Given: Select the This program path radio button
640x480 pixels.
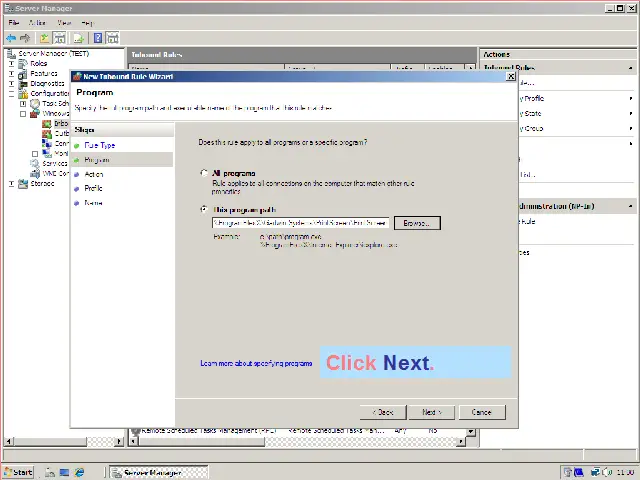Looking at the screenshot, I should [x=205, y=210].
